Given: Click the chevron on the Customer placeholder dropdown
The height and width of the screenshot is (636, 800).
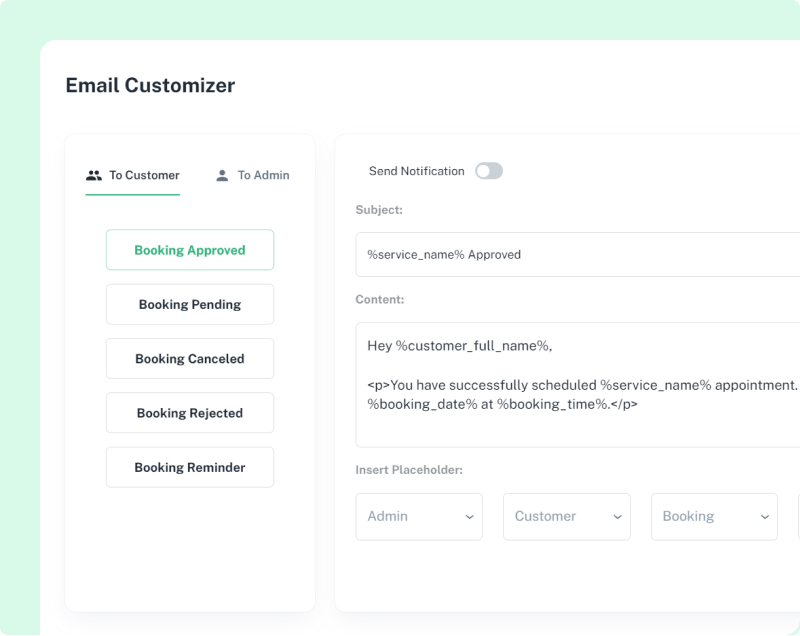Looking at the screenshot, I should [x=617, y=517].
